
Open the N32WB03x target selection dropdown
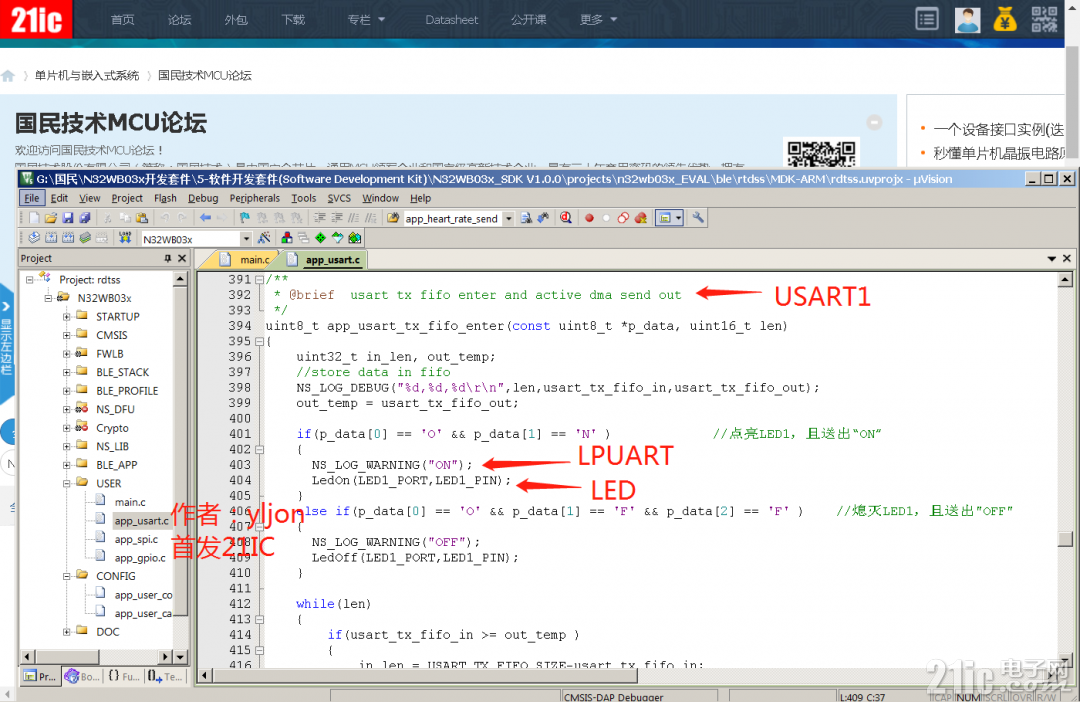tap(246, 238)
